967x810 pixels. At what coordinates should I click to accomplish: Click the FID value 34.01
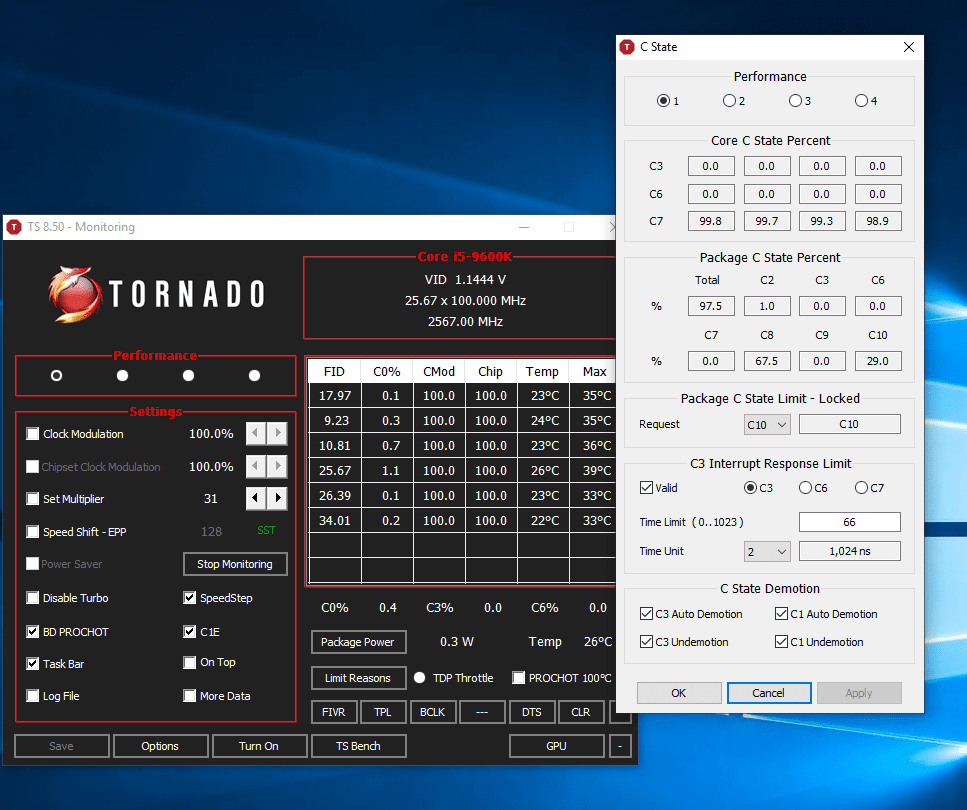[335, 521]
